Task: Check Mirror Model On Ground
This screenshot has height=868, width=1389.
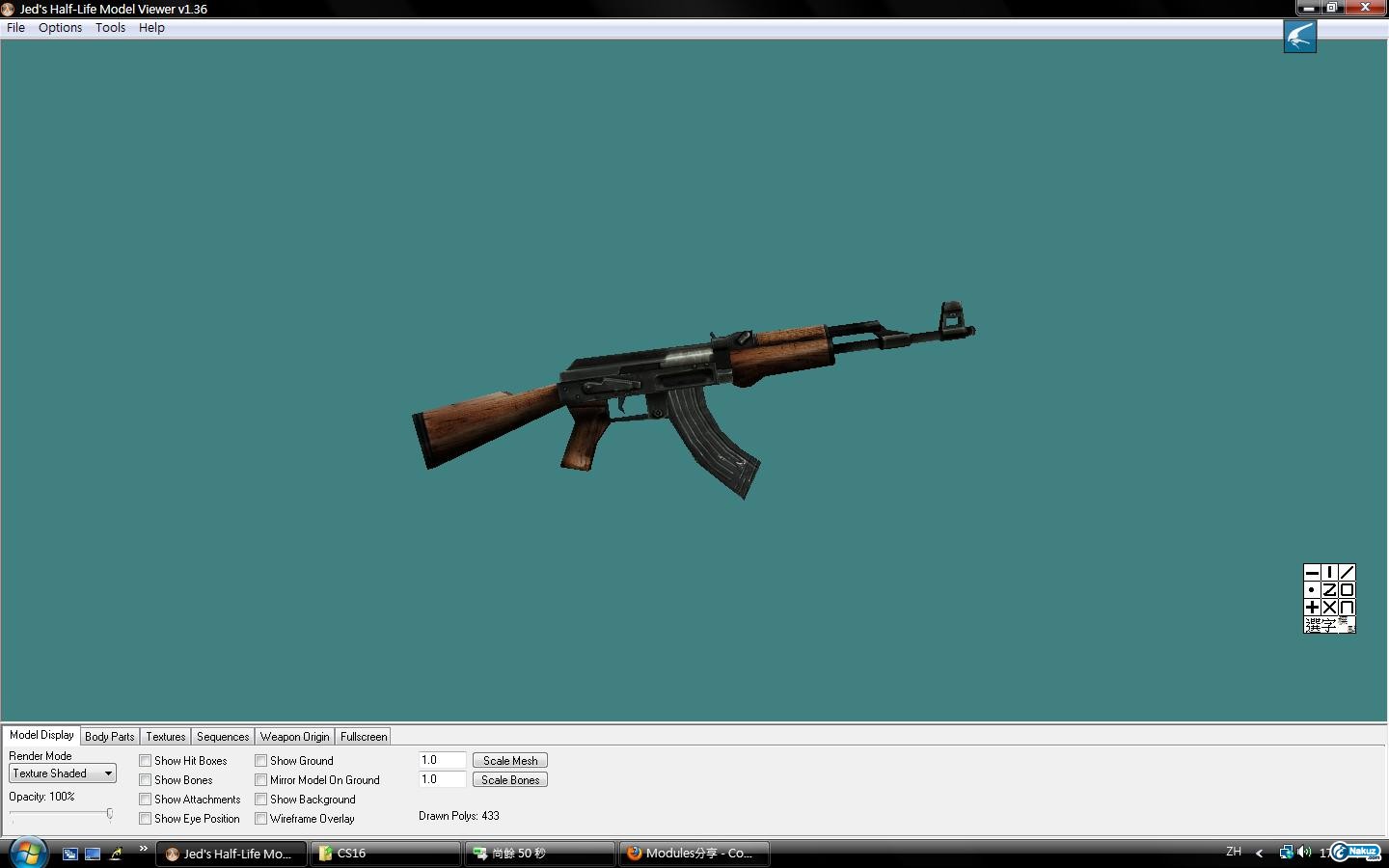Action: [260, 779]
